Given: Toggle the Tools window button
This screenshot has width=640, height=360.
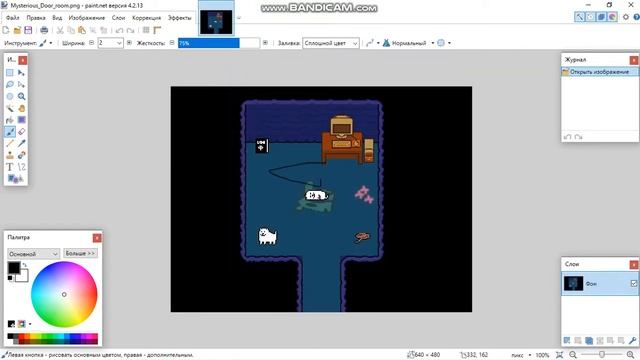Looking at the screenshot, I should 579,17.
